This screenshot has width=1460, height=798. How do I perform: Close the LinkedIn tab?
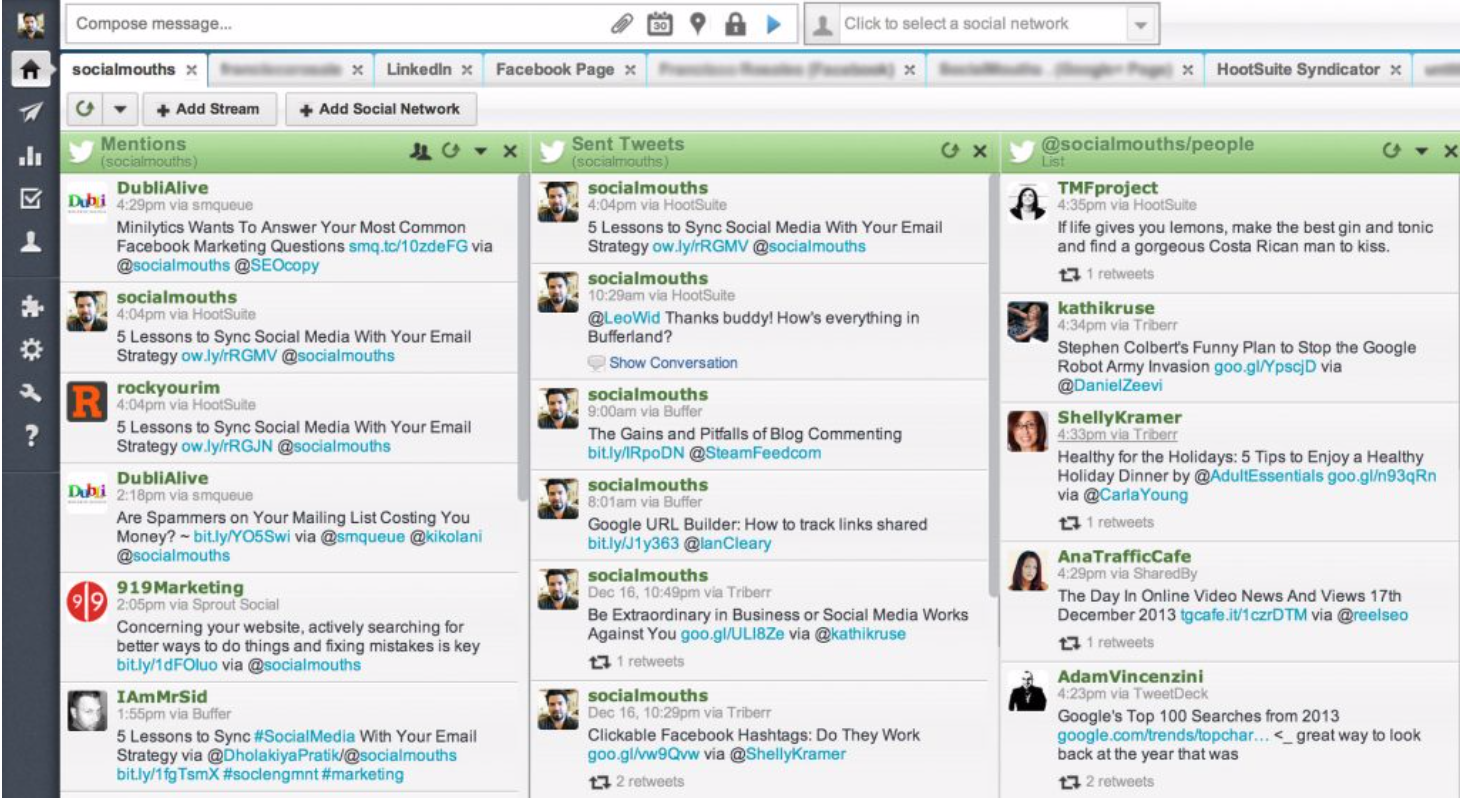467,71
